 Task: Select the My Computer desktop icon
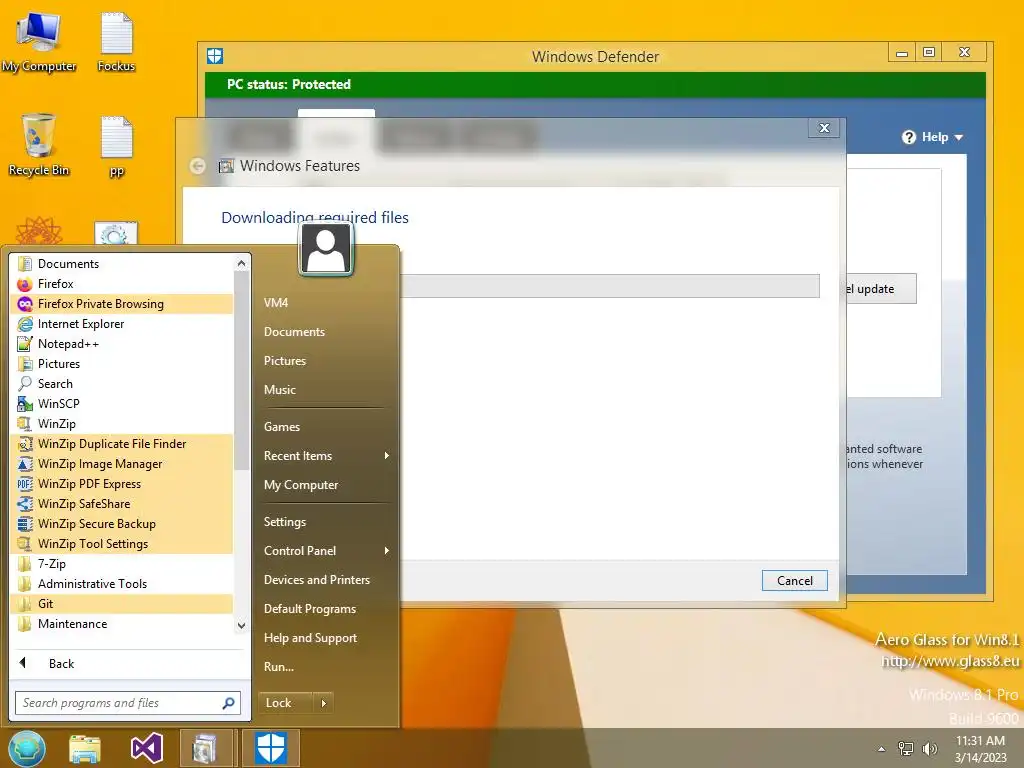coord(39,42)
